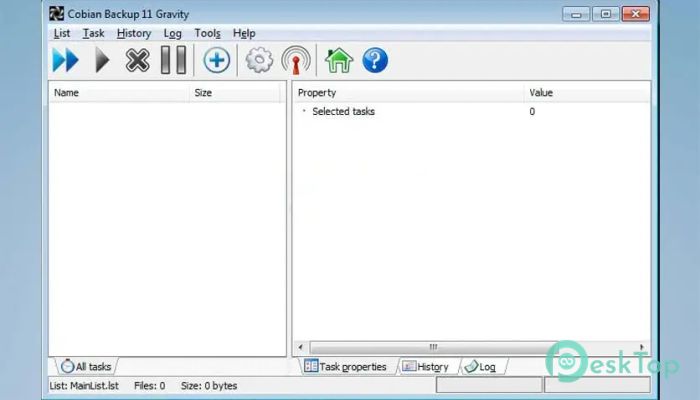Image resolution: width=700 pixels, height=400 pixels.
Task: Close the Cobian Backup window
Action: tap(636, 14)
